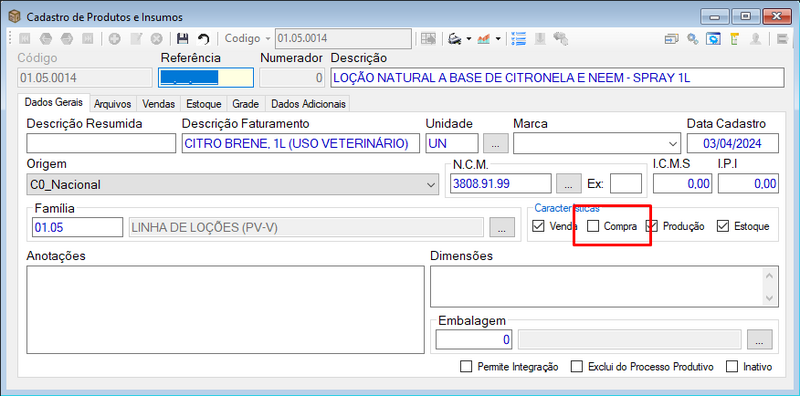
Task: Click the edit record pencil icon
Action: point(136,39)
